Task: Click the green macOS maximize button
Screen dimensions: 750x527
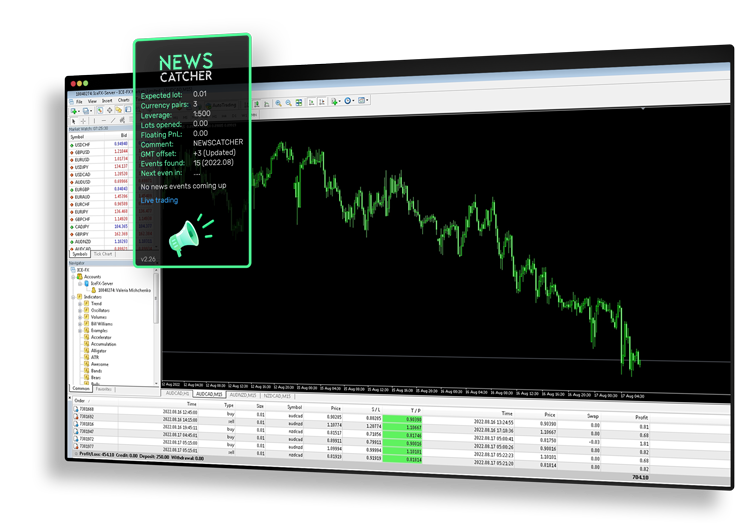Action: [x=87, y=85]
